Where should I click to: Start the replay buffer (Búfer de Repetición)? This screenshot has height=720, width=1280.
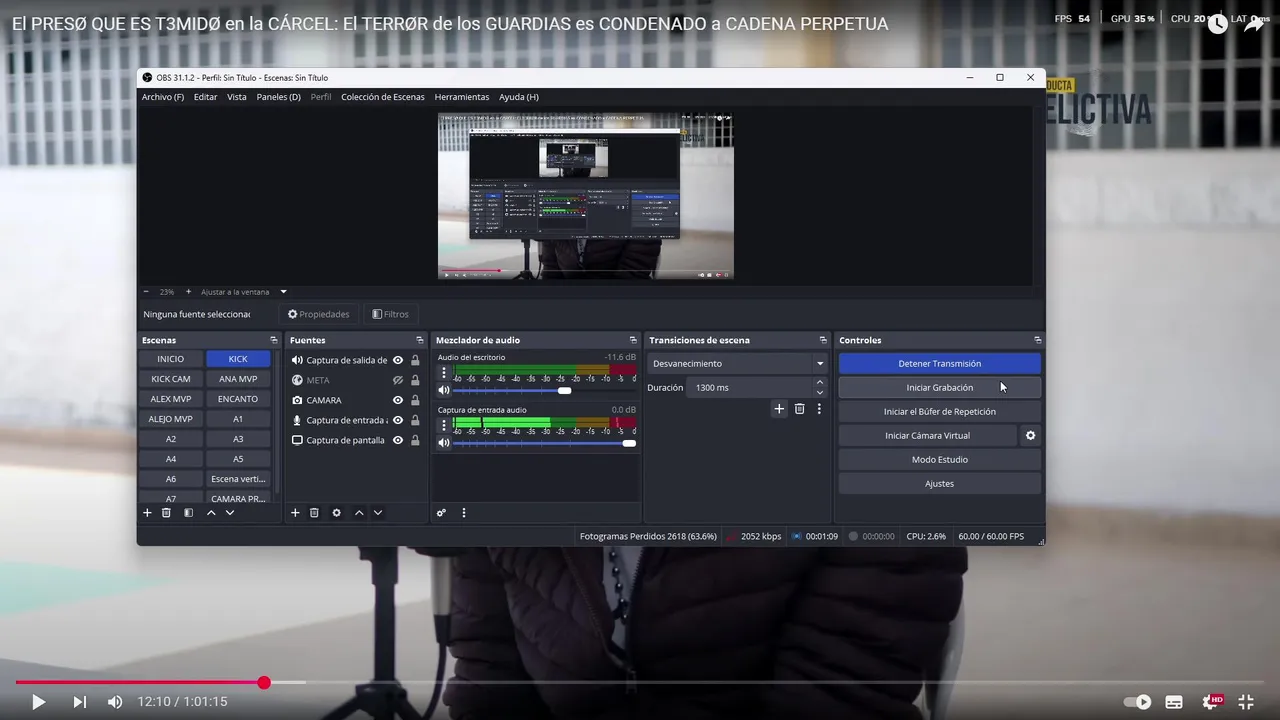pyautogui.click(x=940, y=412)
